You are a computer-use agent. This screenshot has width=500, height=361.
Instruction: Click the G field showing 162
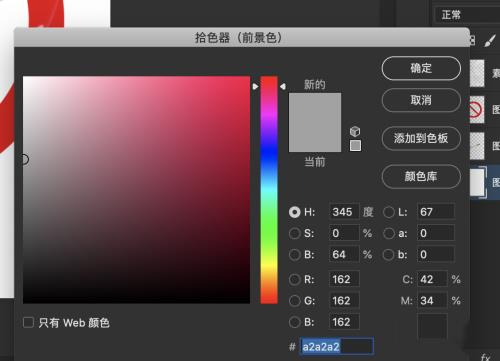344,301
